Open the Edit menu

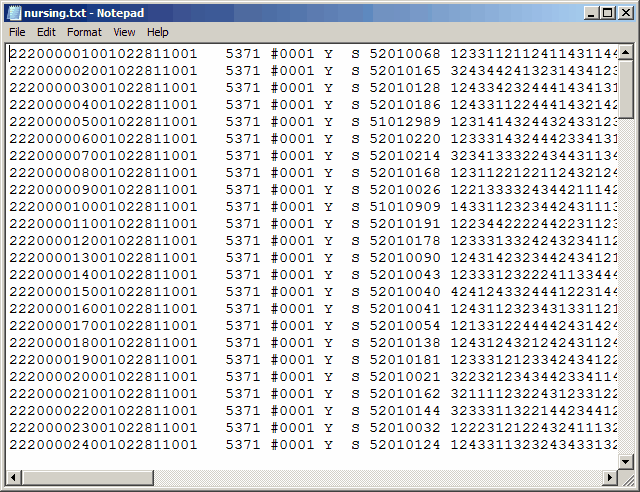46,32
